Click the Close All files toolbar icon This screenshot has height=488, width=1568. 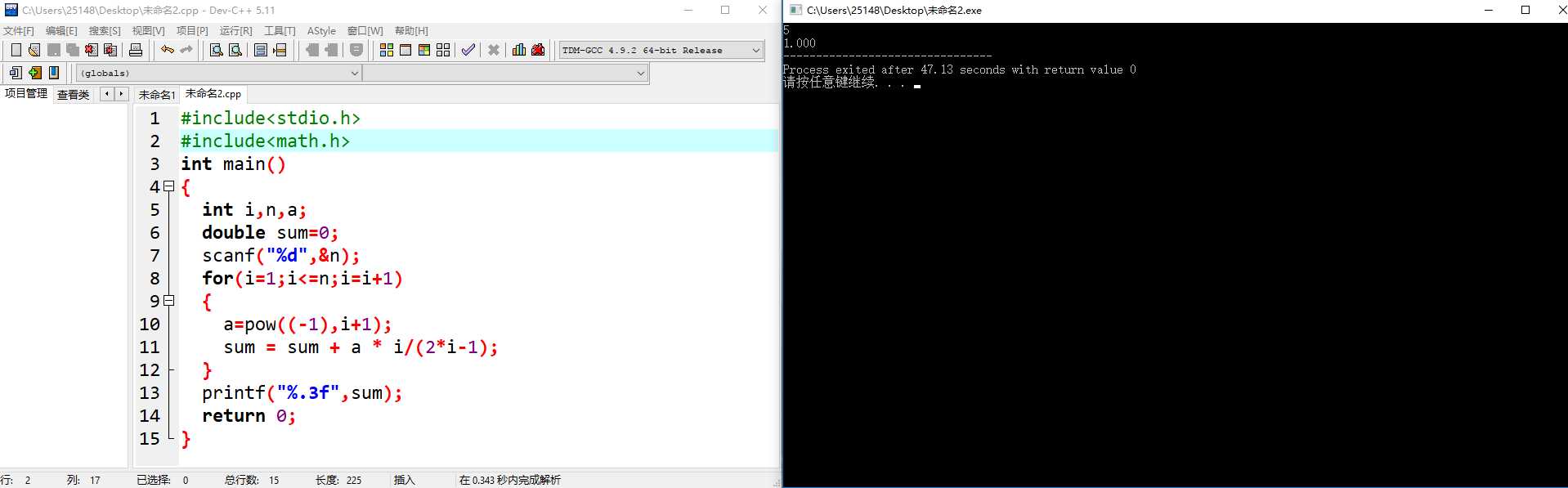point(110,50)
